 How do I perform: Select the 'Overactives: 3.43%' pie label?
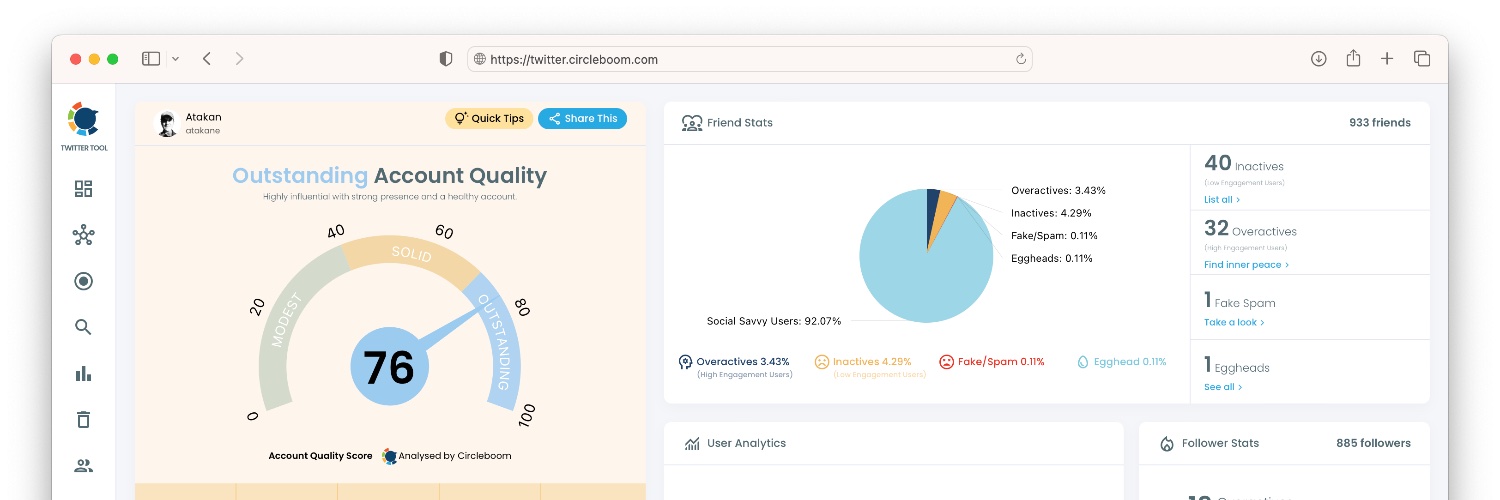[x=1058, y=190]
